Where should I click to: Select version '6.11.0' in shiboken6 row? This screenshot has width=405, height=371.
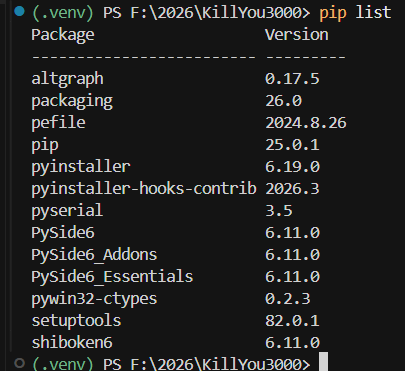[292, 343]
